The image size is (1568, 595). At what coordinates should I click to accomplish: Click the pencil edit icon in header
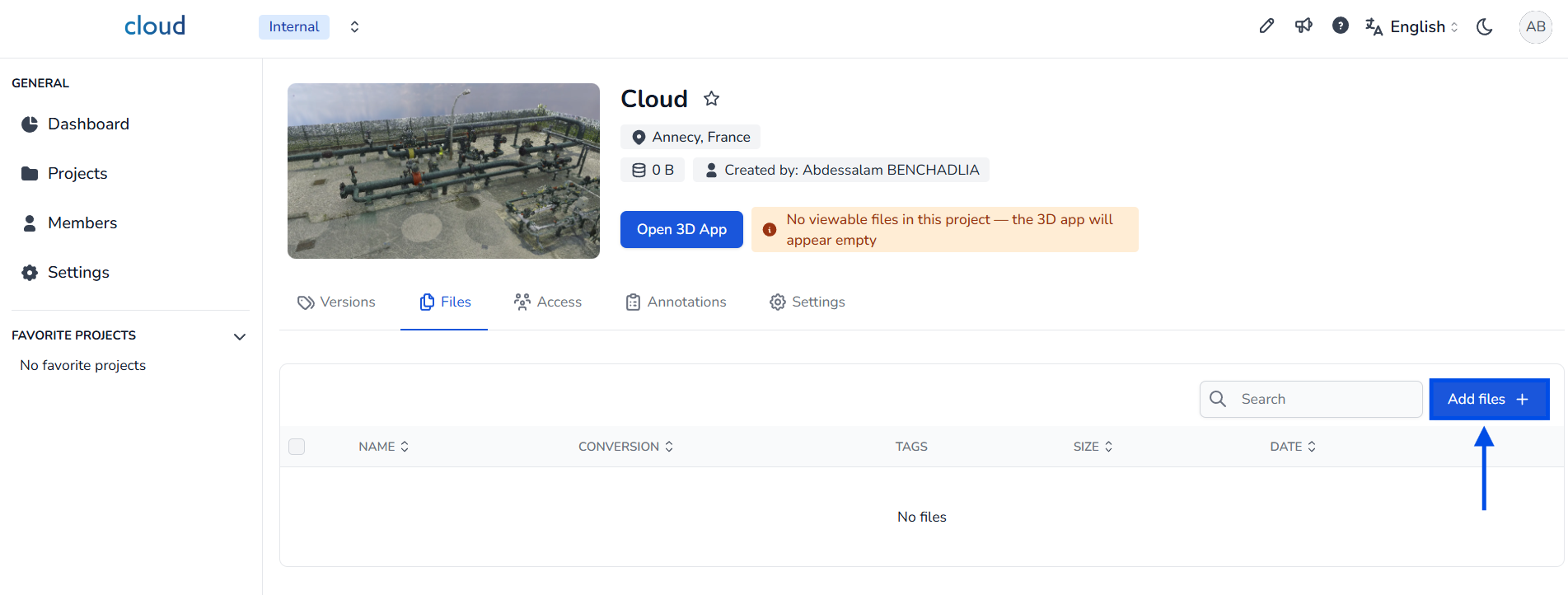coord(1266,26)
